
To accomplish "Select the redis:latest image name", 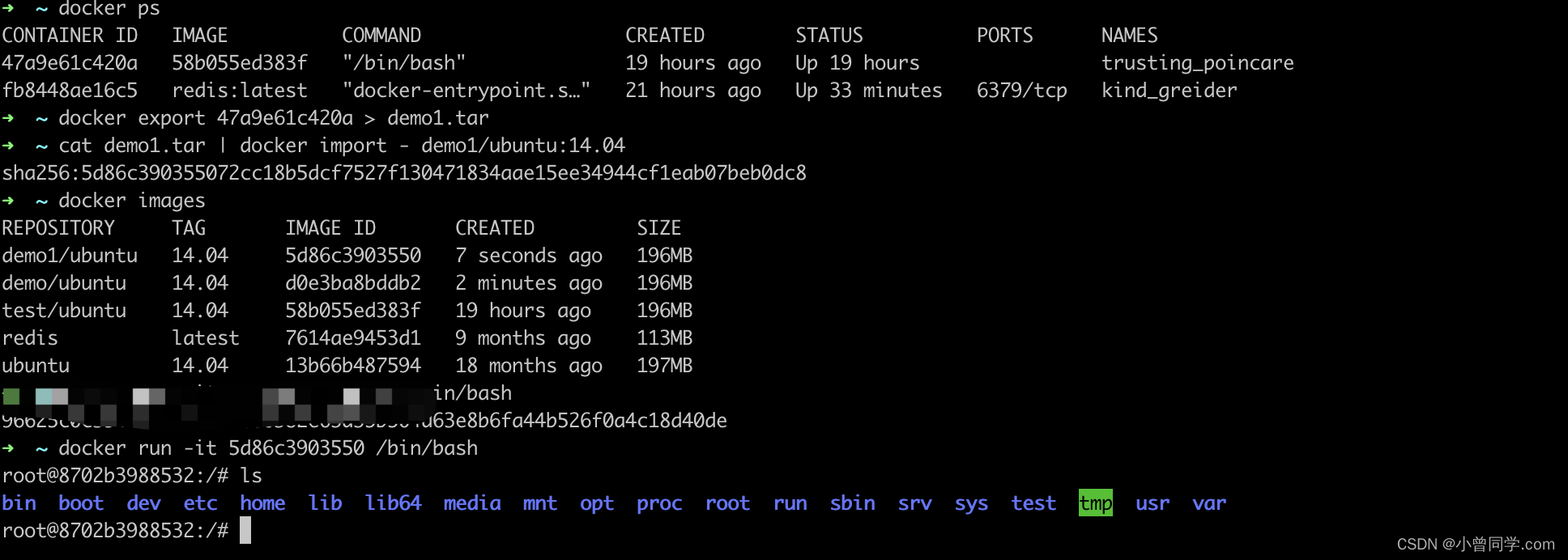I will tap(240, 91).
